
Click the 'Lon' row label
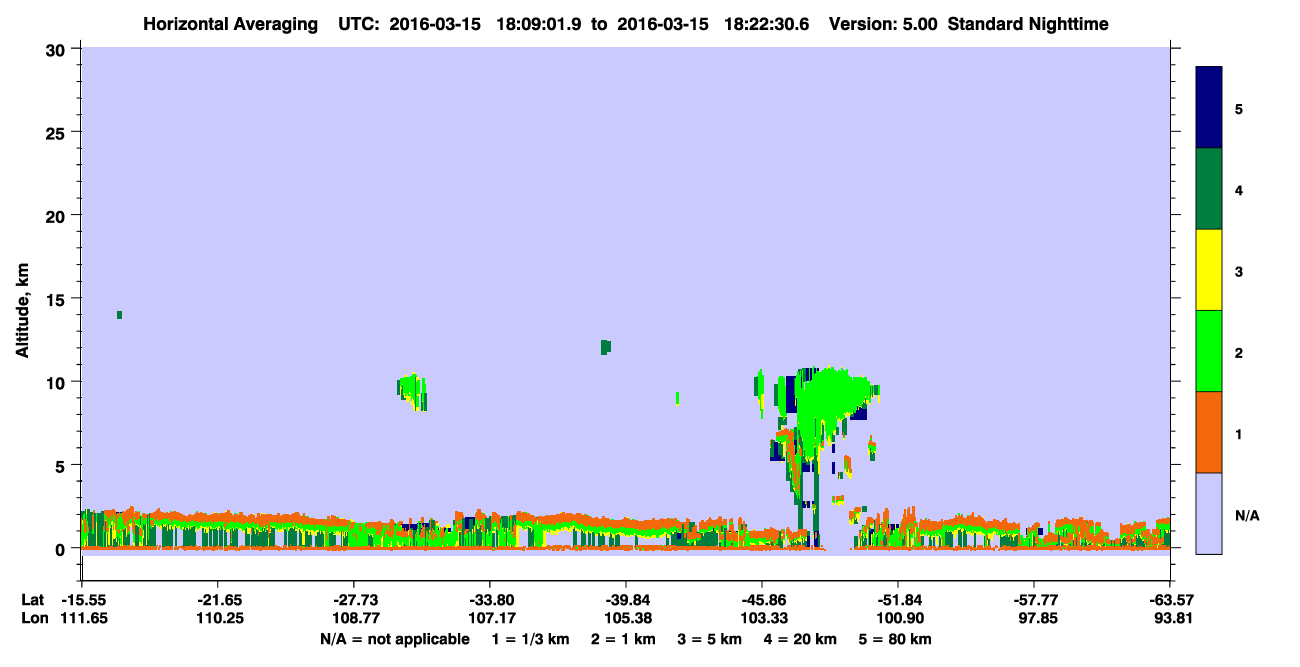(x=33, y=618)
